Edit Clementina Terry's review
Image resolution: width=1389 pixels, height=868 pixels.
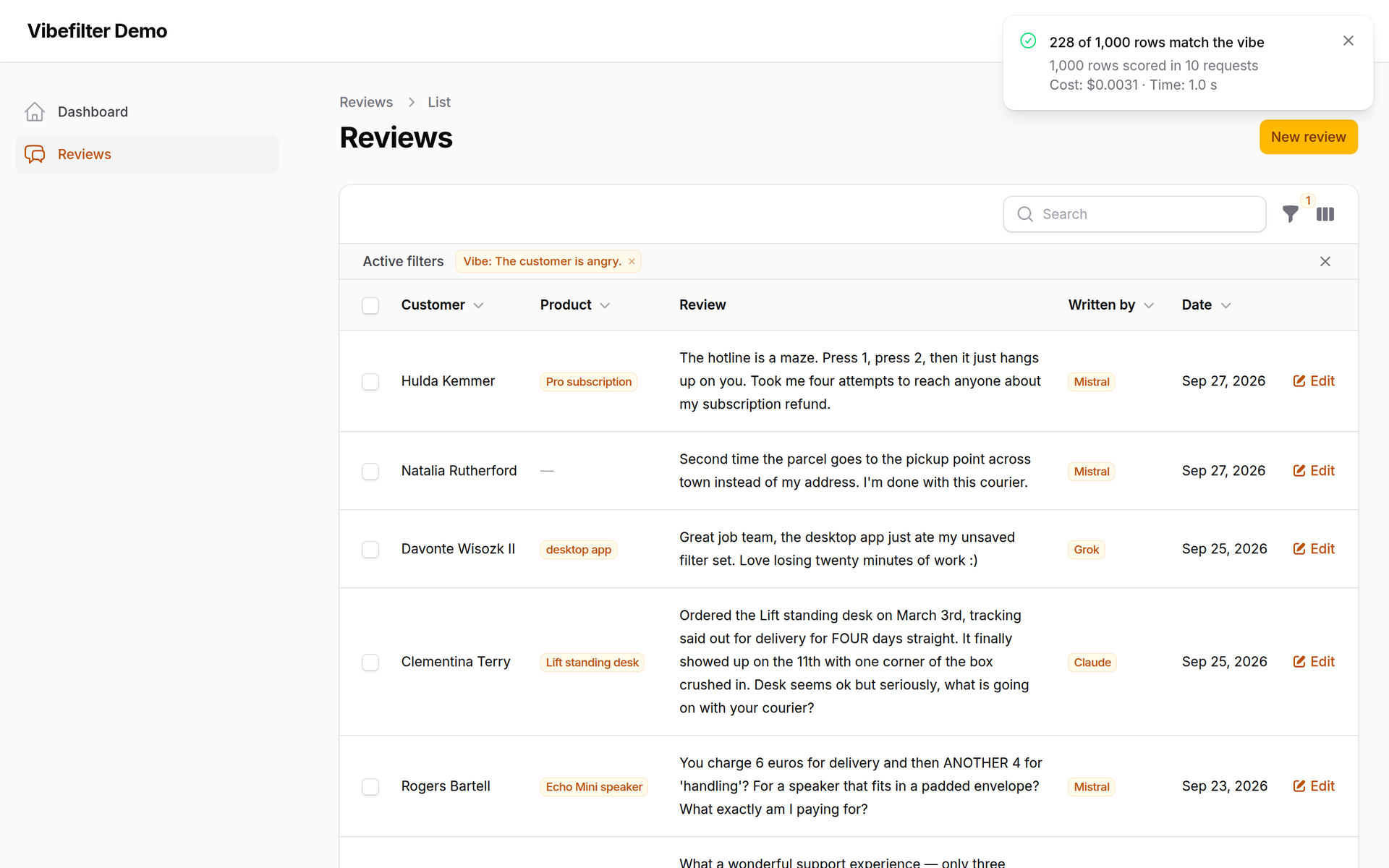1314,662
